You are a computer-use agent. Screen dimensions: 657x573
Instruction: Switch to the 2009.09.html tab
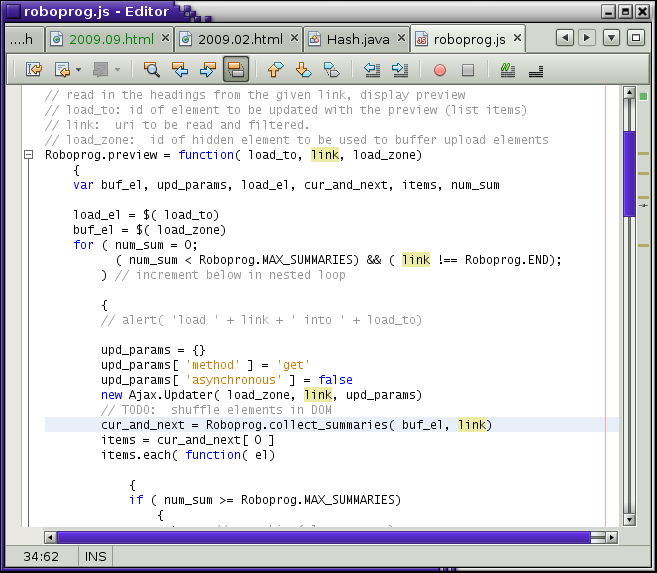pyautogui.click(x=110, y=39)
